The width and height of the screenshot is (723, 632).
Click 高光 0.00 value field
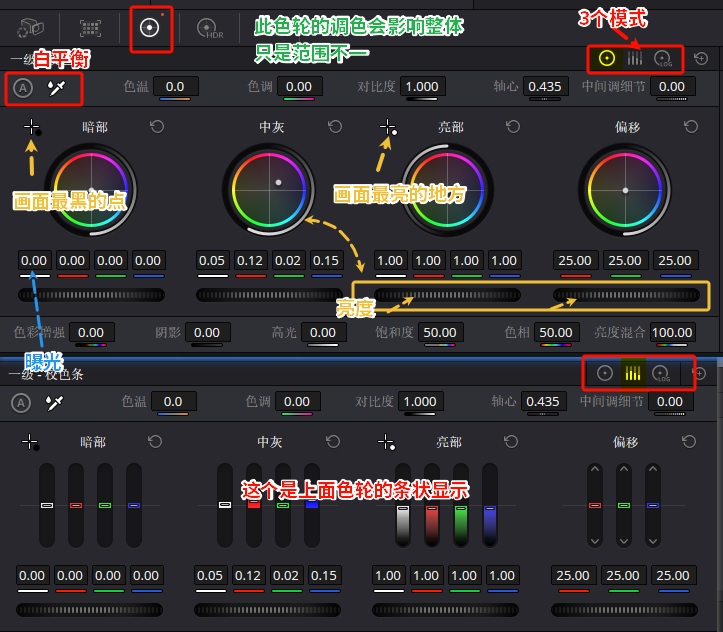click(323, 333)
